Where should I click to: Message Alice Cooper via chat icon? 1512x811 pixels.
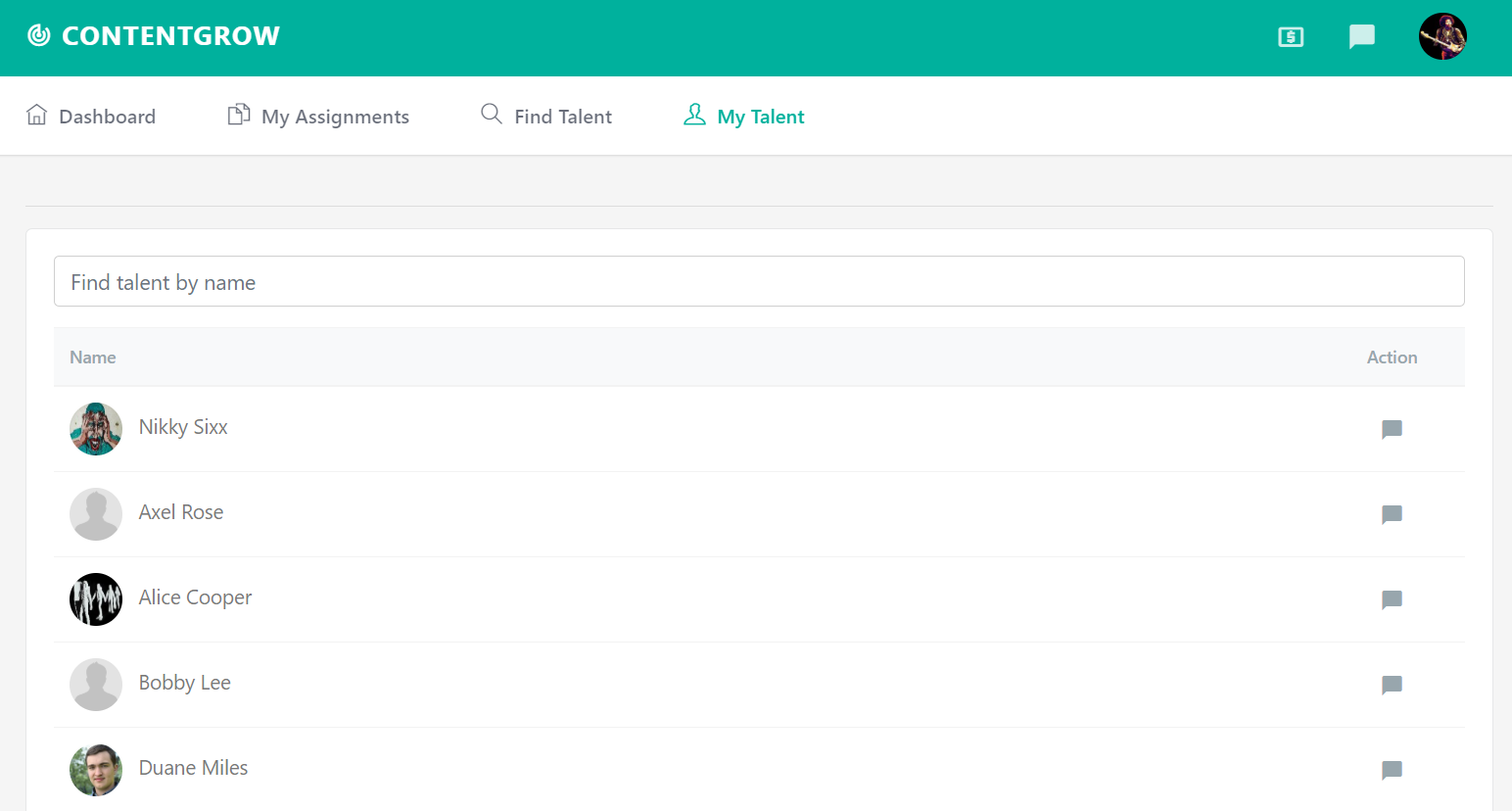pos(1392,599)
